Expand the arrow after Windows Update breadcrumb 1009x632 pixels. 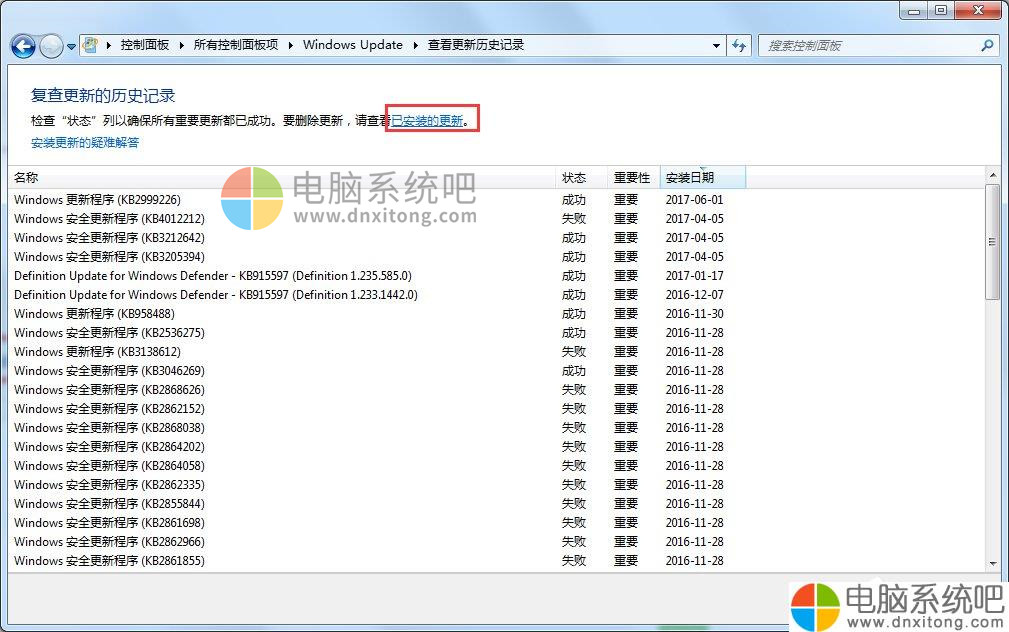point(415,45)
